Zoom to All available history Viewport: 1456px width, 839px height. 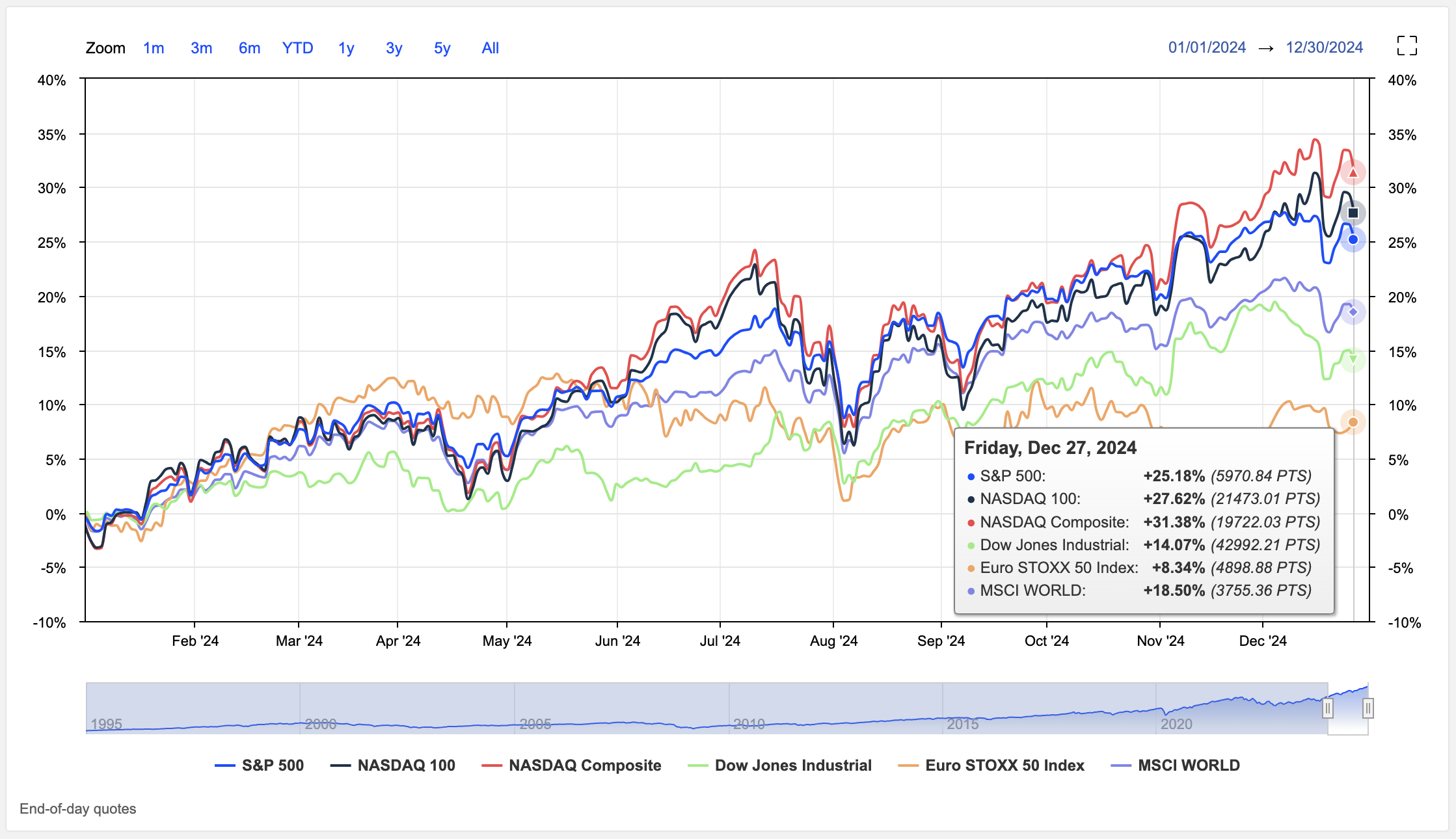(490, 48)
